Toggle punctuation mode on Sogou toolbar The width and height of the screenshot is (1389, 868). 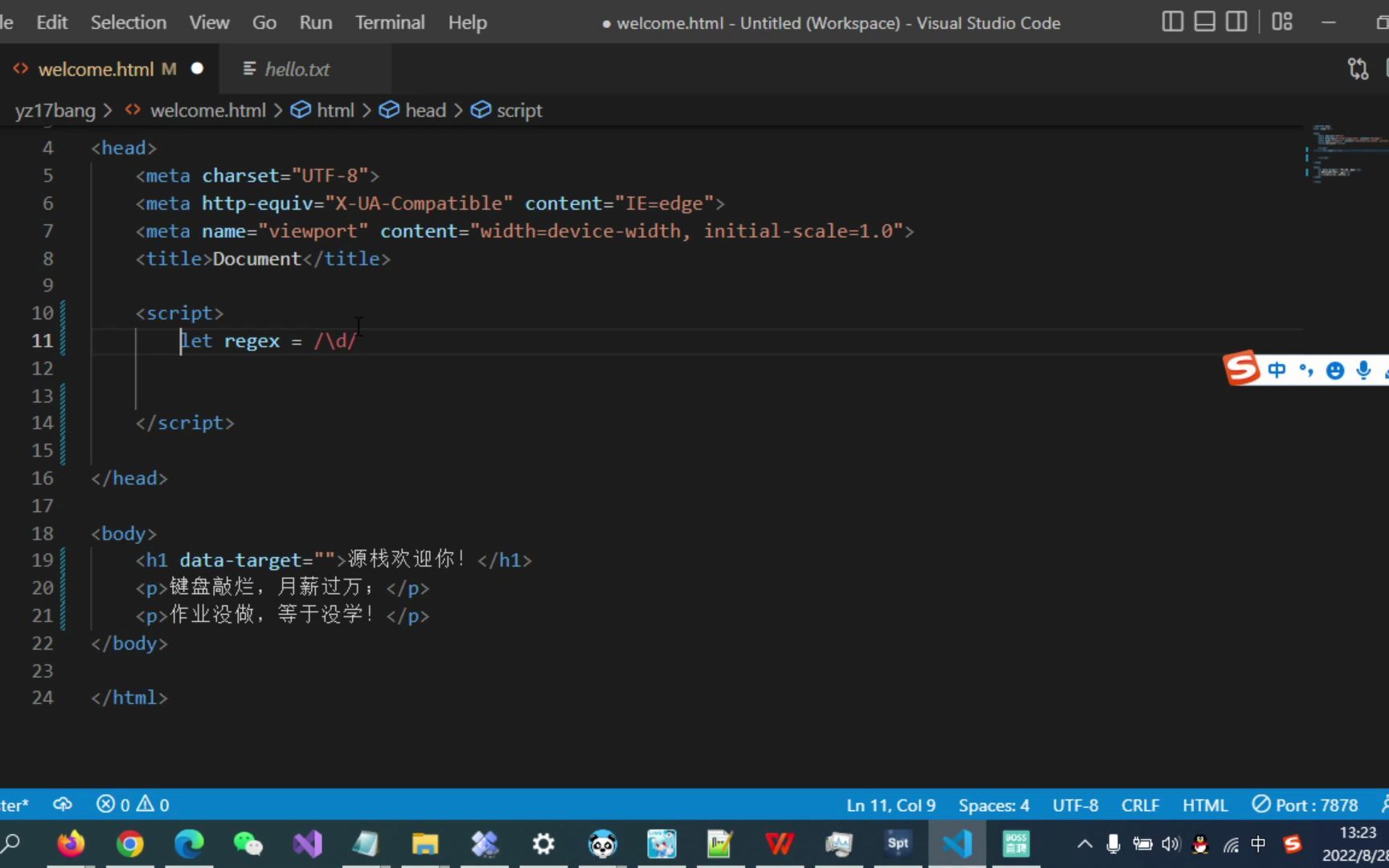click(1306, 370)
